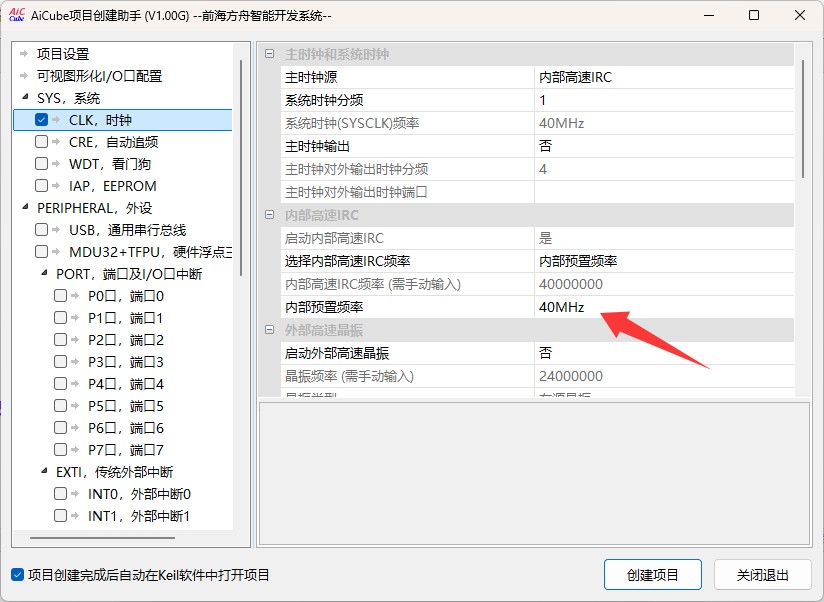Click the tree panel vertical scrollbar
This screenshot has height=602, width=824.
tap(241, 168)
